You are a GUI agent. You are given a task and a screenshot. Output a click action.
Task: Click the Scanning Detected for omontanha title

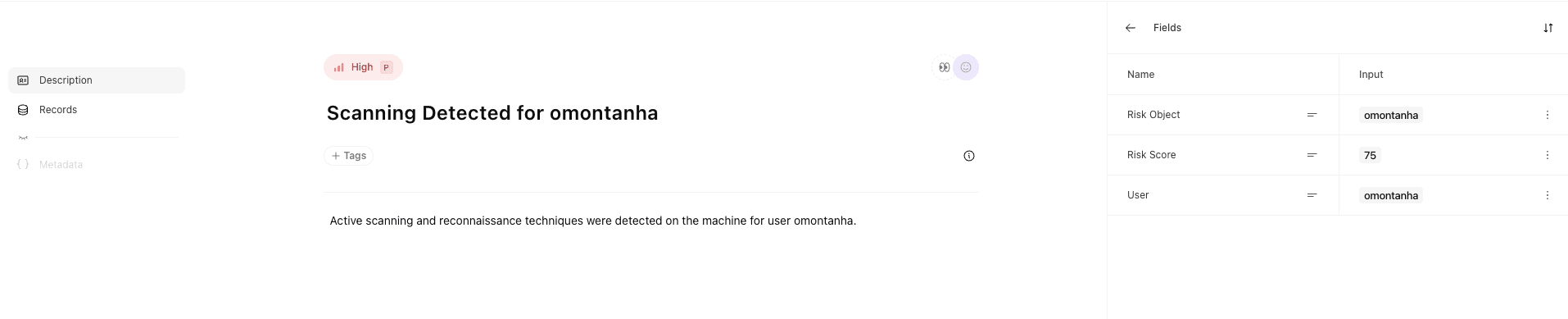[x=492, y=113]
